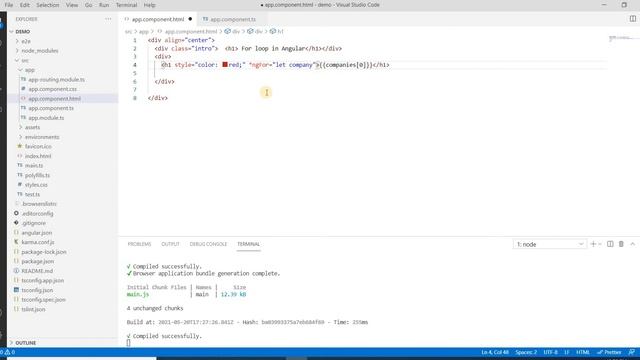Open tsconfig.app.json file
Image resolution: width=640 pixels, height=360 pixels.
(x=42, y=280)
